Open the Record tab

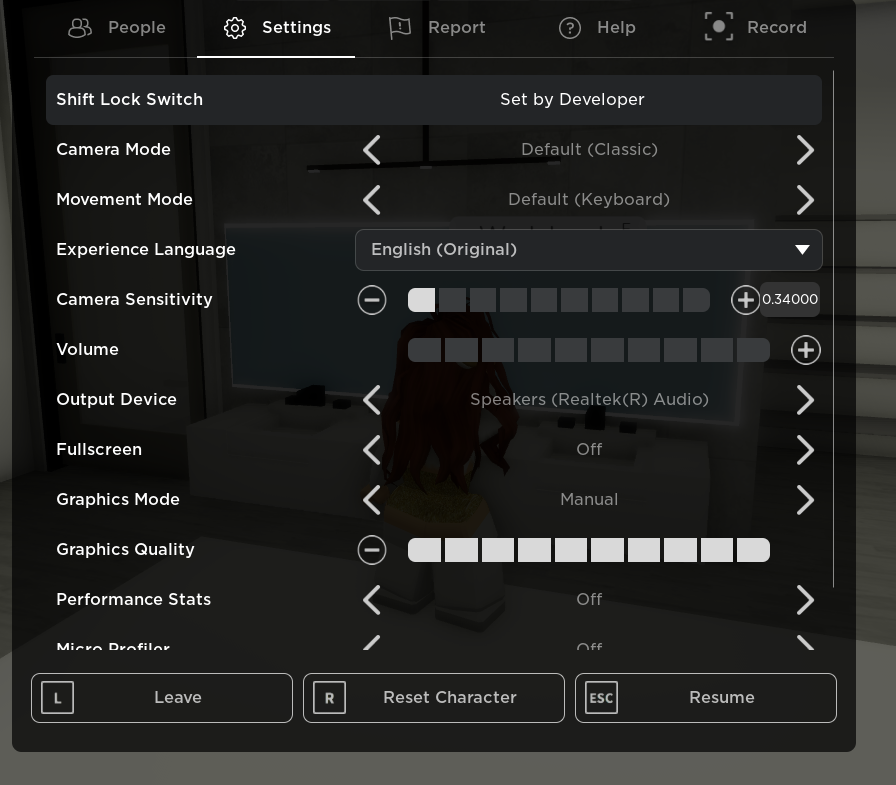click(756, 27)
